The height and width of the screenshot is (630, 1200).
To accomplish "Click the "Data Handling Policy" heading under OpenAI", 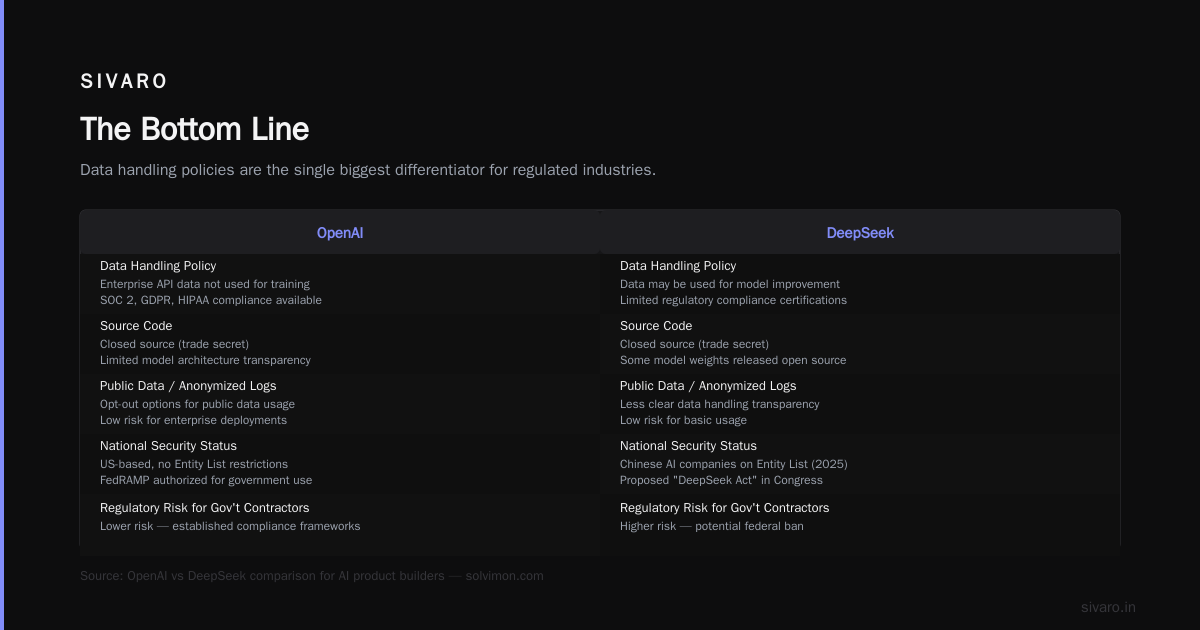I will click(158, 266).
